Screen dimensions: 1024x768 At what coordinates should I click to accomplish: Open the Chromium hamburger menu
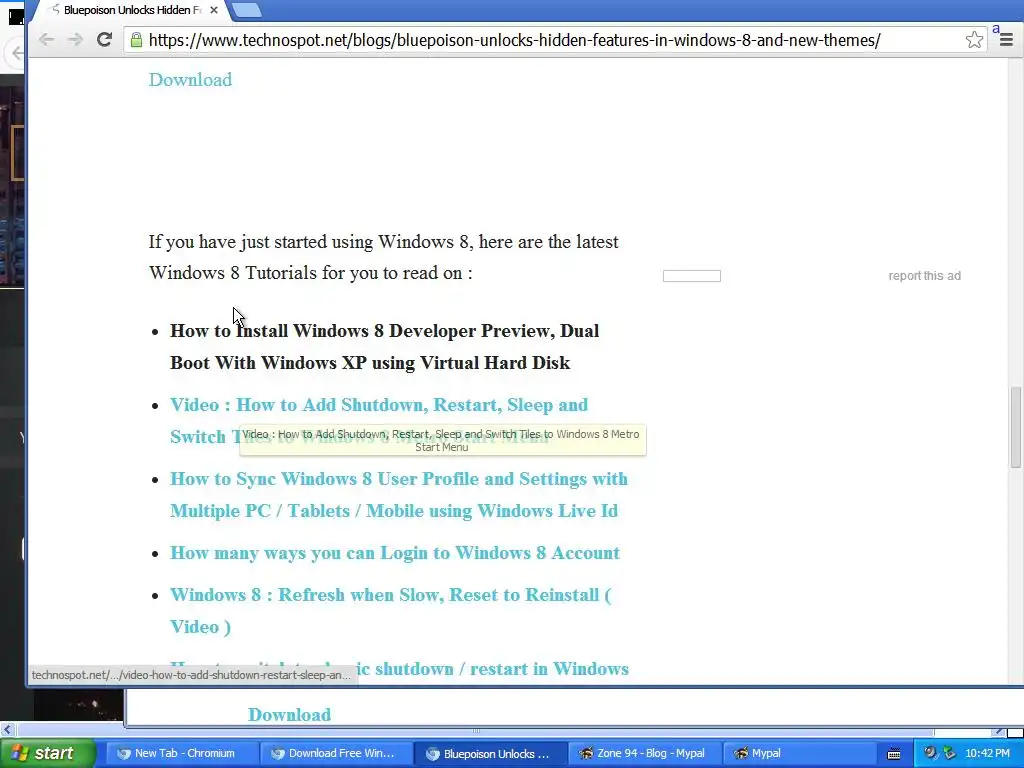[1006, 40]
